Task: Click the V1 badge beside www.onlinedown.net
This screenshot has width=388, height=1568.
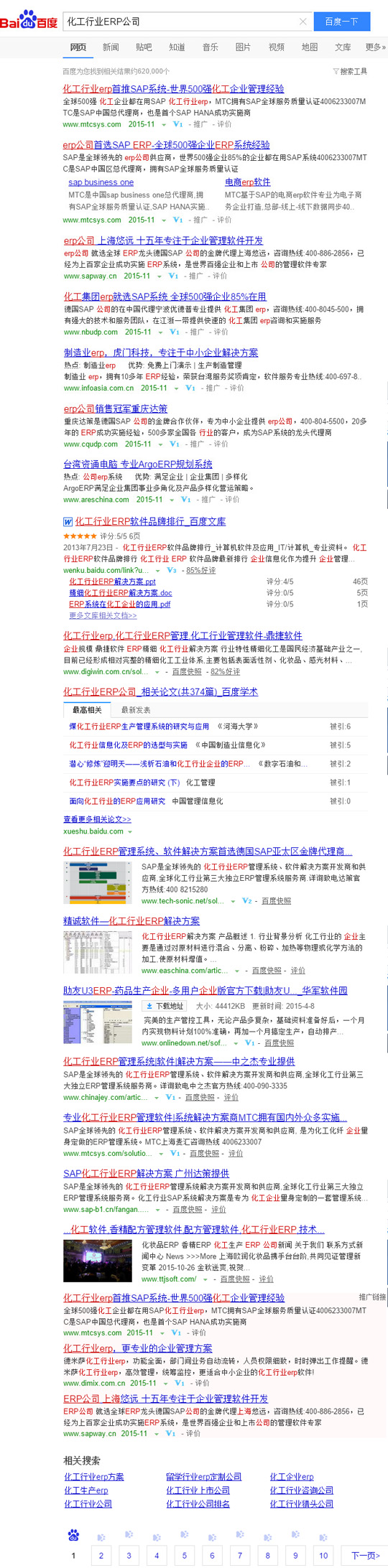Action: (x=250, y=1042)
